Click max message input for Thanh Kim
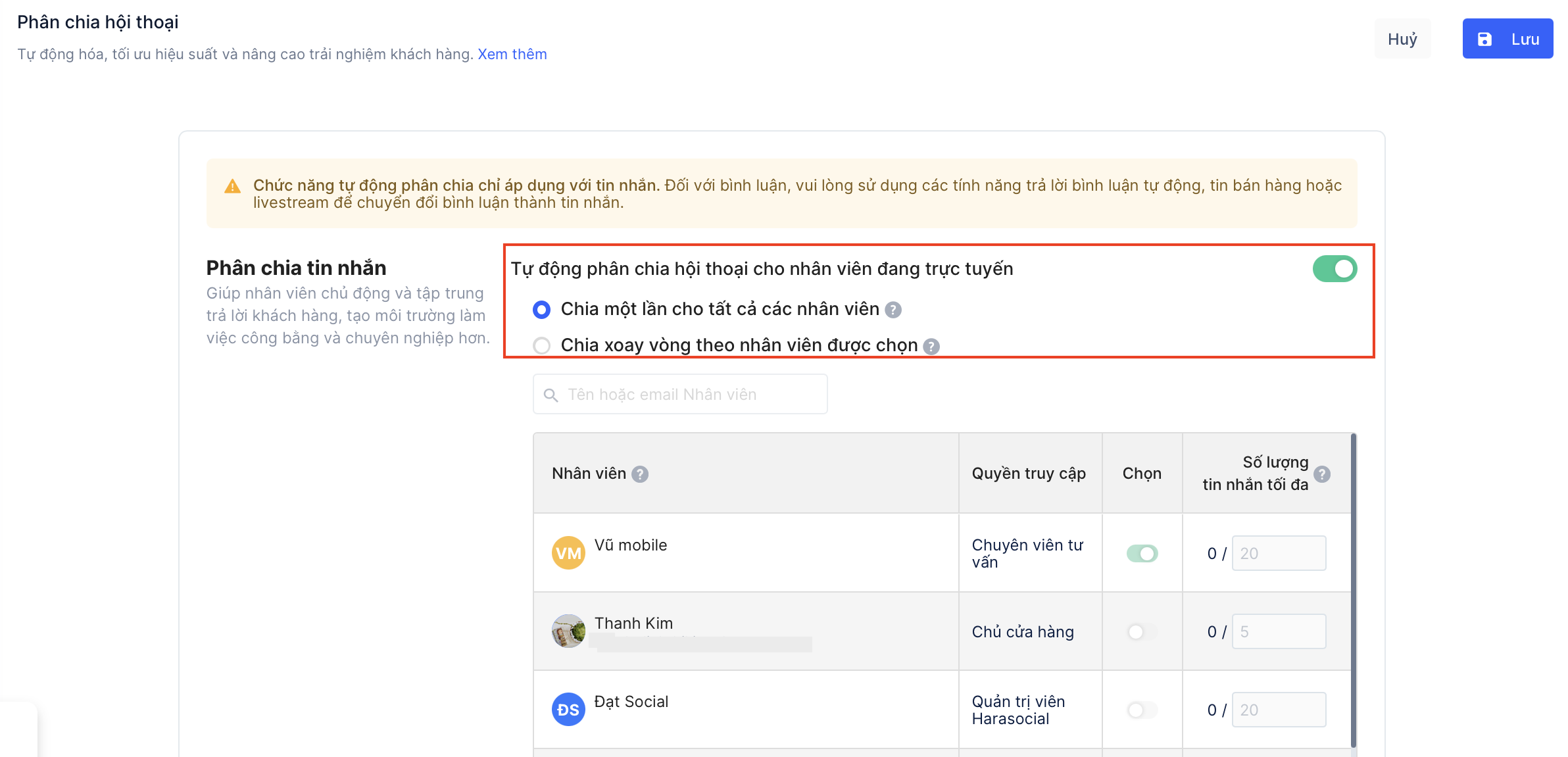This screenshot has height=757, width=1568. point(1278,631)
